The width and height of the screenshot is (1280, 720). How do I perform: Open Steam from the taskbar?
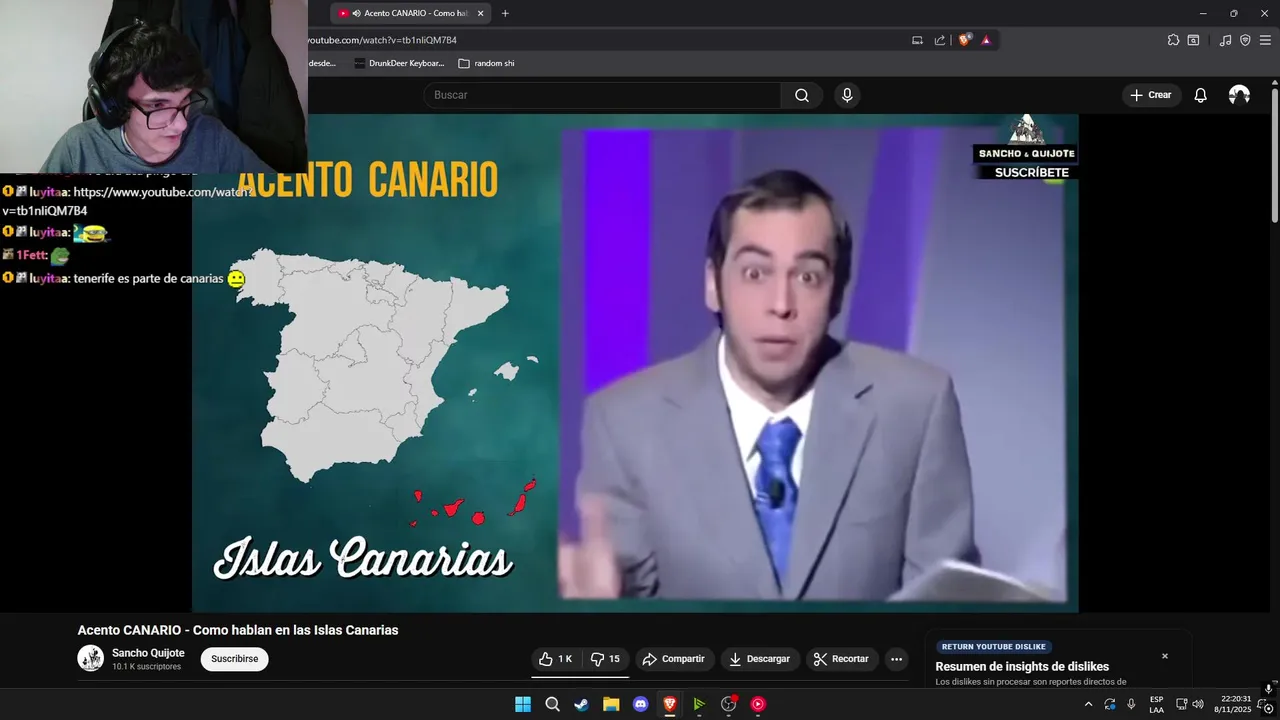[x=581, y=704]
